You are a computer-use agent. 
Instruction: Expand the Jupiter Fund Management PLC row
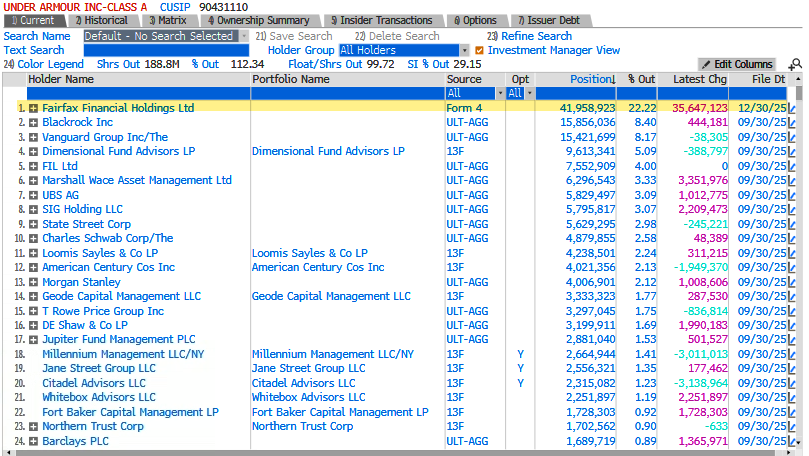coord(34,340)
